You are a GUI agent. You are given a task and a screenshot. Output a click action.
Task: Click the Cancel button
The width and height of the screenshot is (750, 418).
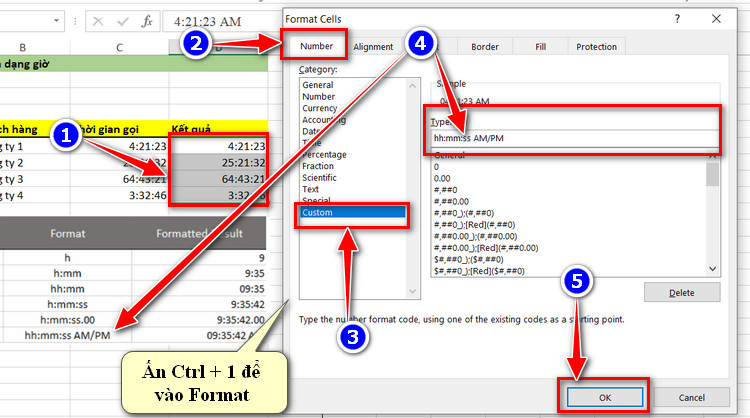point(691,397)
